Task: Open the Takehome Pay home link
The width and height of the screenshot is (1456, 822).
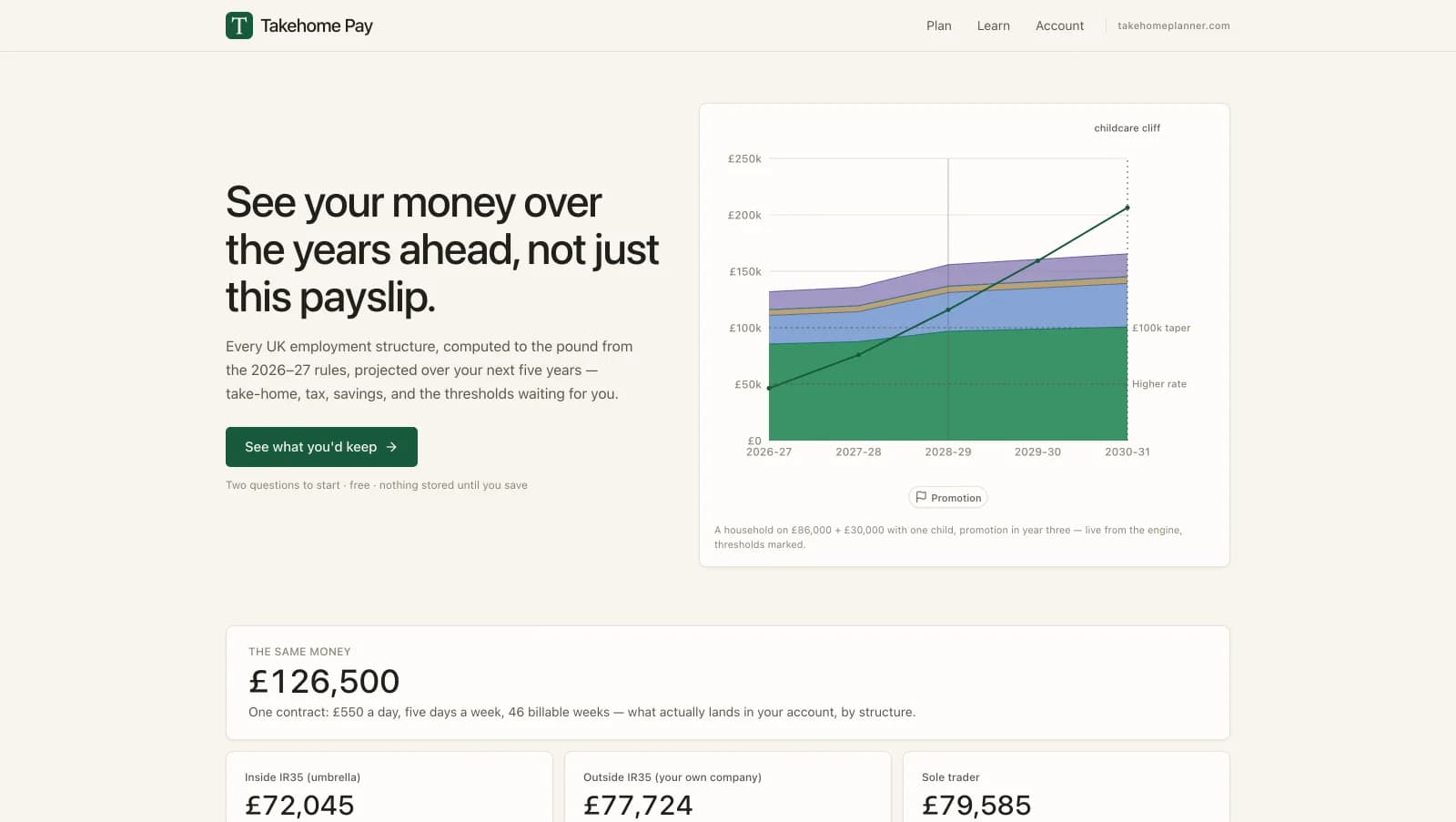Action: (x=299, y=25)
